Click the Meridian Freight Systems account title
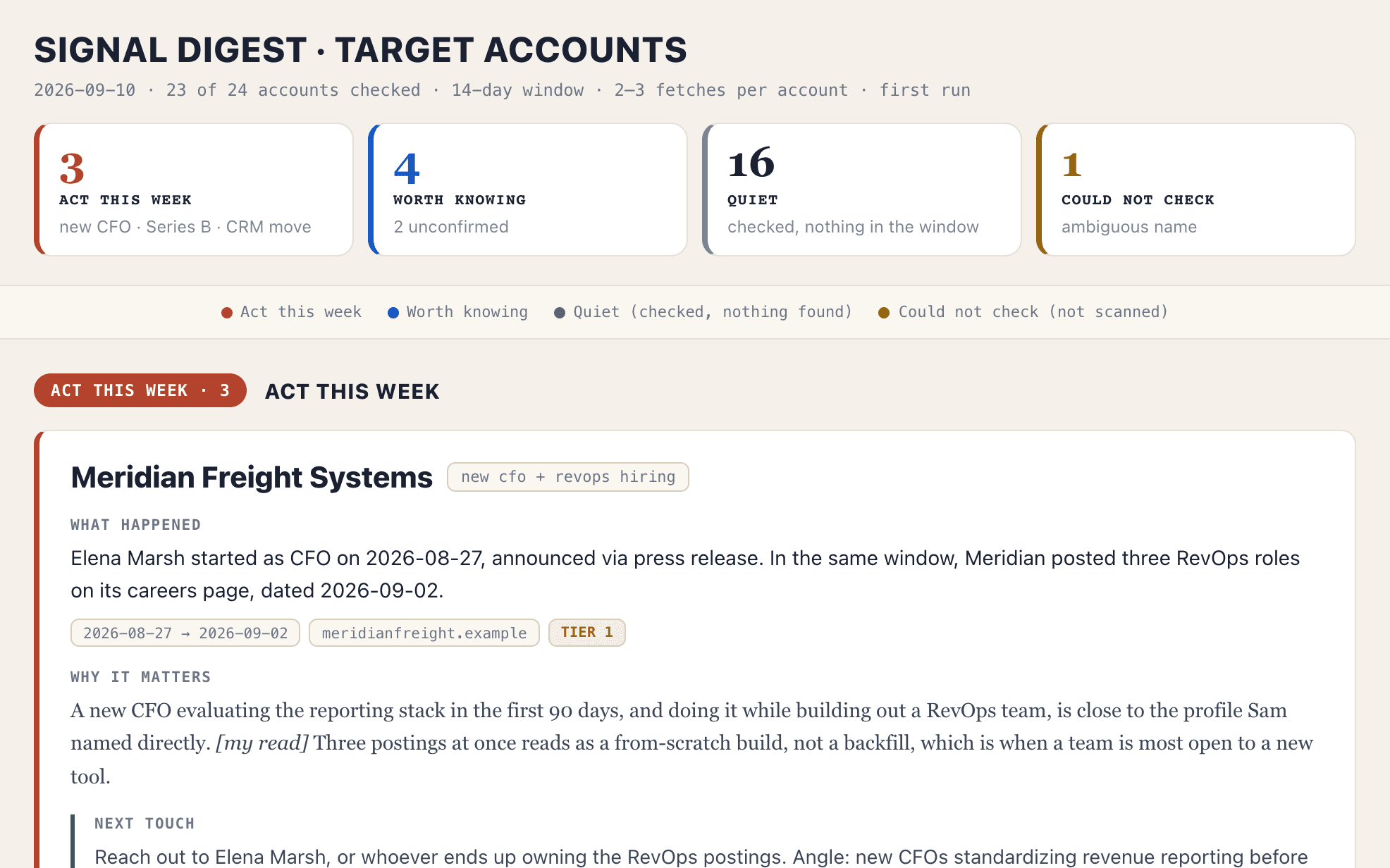This screenshot has height=868, width=1390. click(x=252, y=477)
